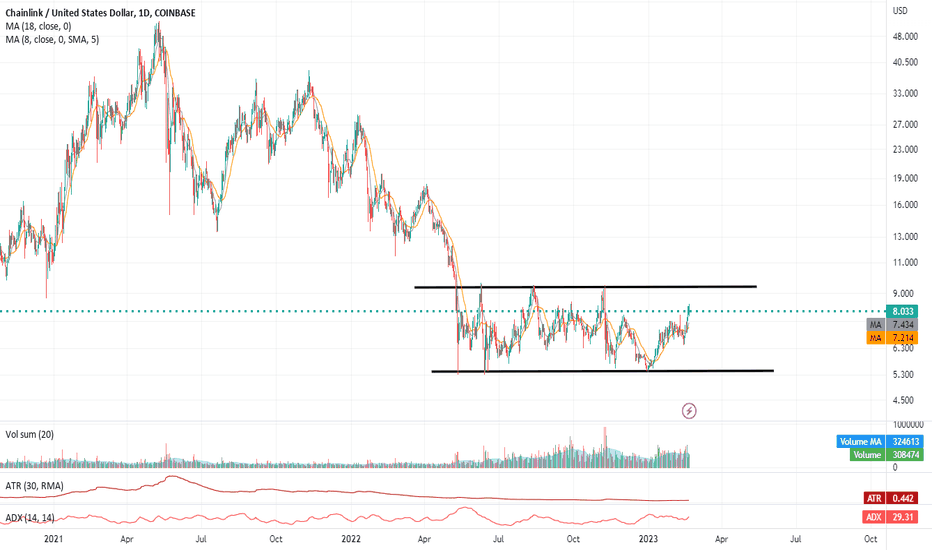Click the 33.000 price axis label
Screen dimensions: 932x550
pos(905,93)
